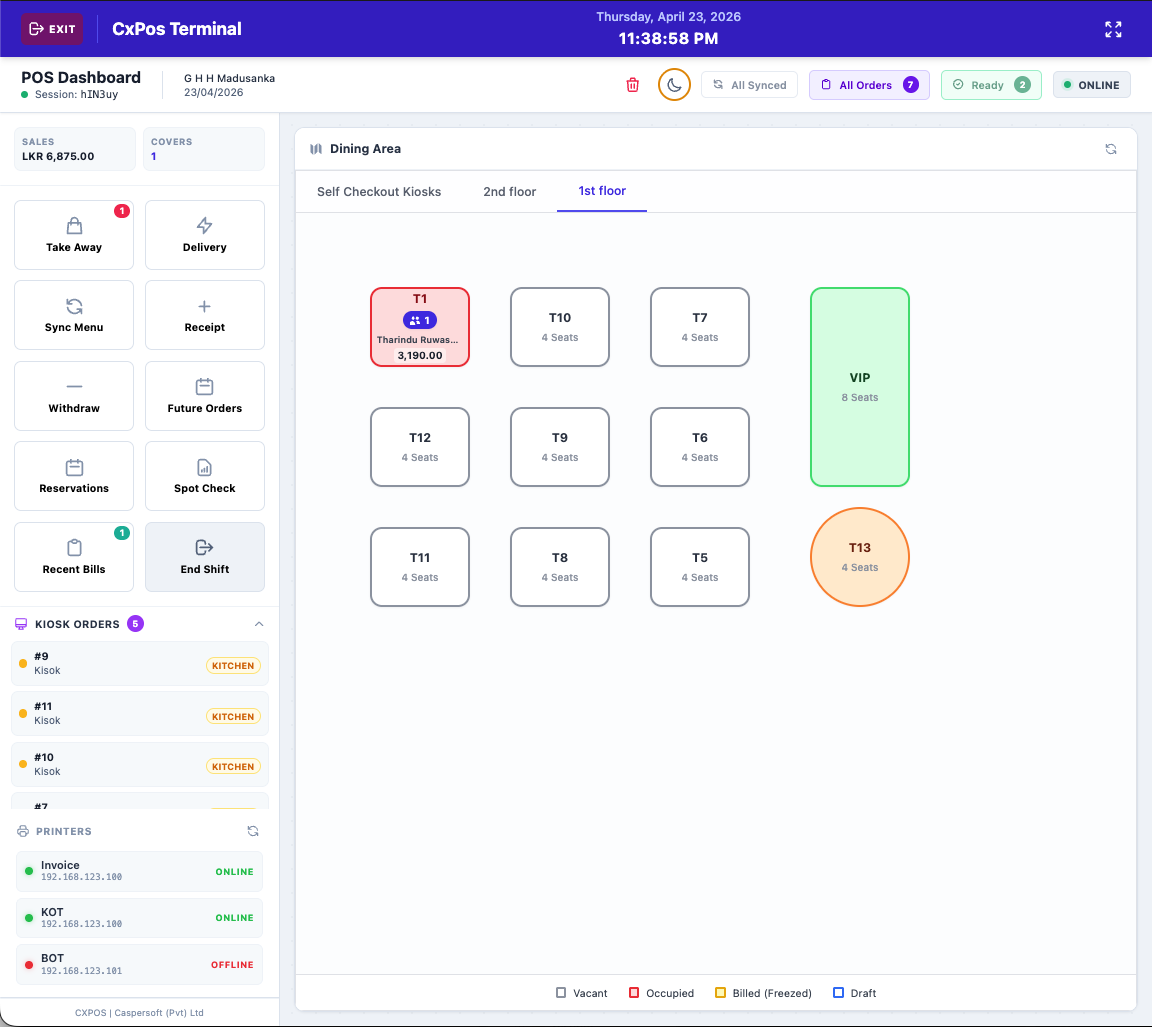Open occupied table T1
The image size is (1152, 1027).
point(420,327)
